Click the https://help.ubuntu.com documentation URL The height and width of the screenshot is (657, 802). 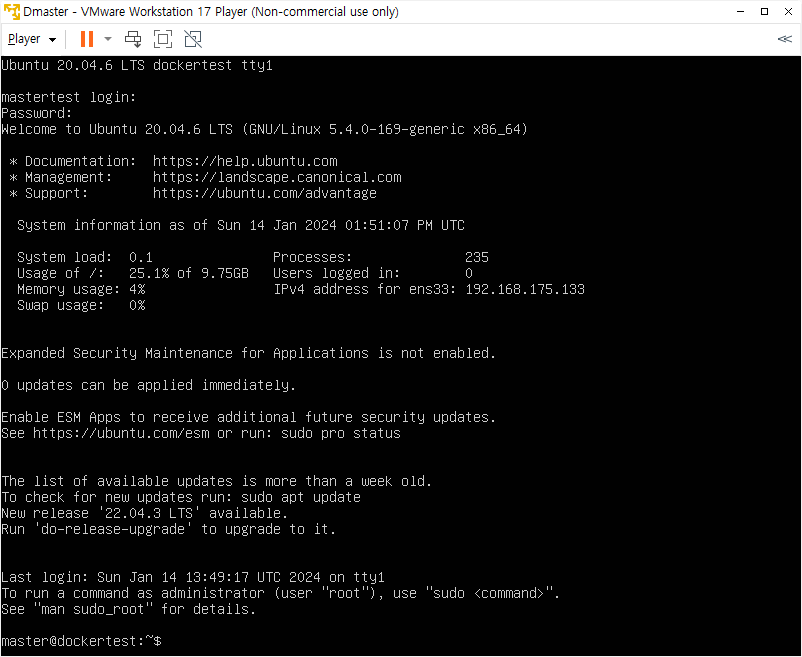[245, 161]
